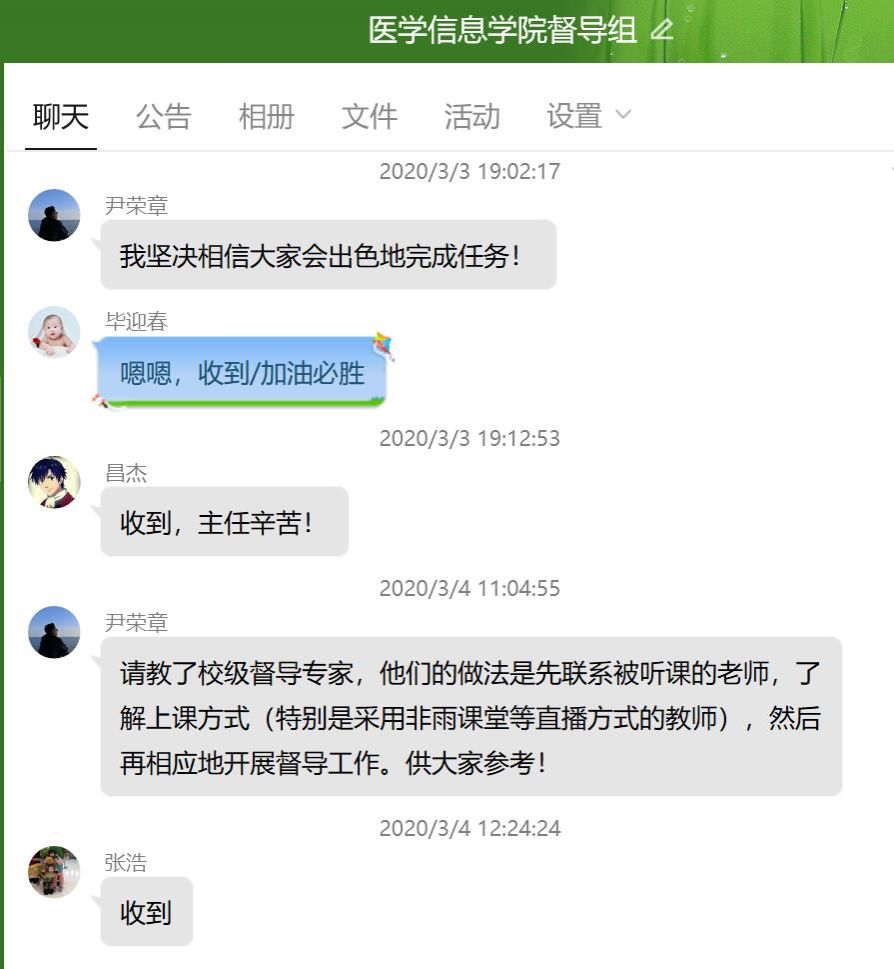Open the 文件 tab

pyautogui.click(x=369, y=116)
